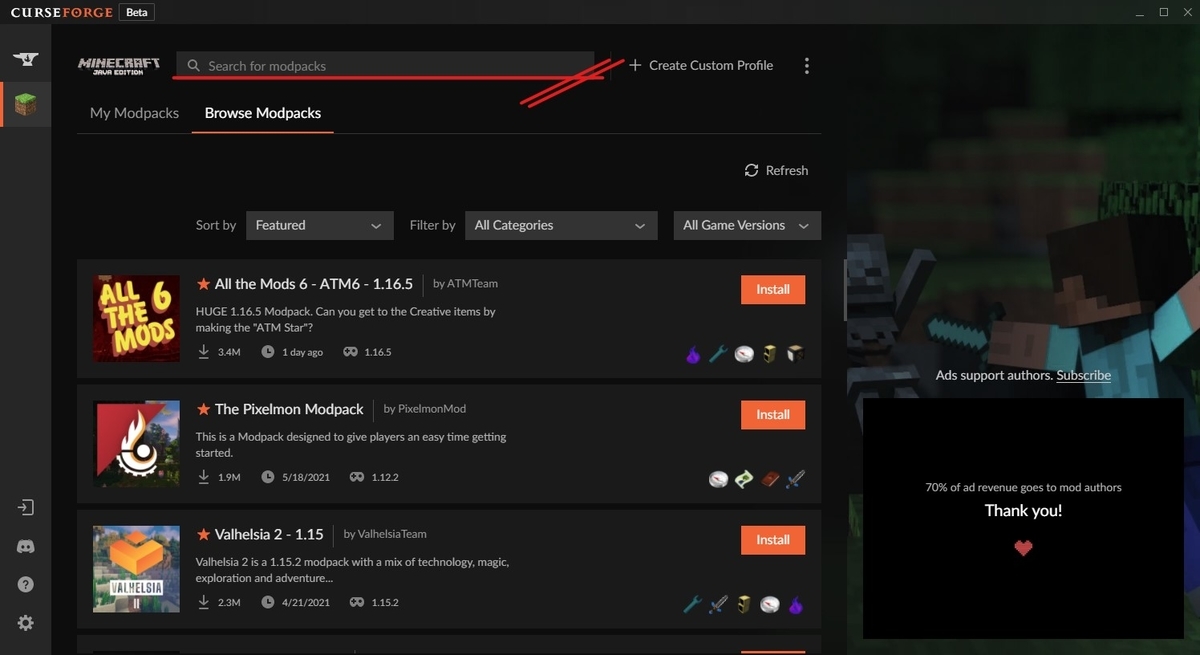
Task: Install All the Mods 6 modpack
Action: (x=773, y=289)
